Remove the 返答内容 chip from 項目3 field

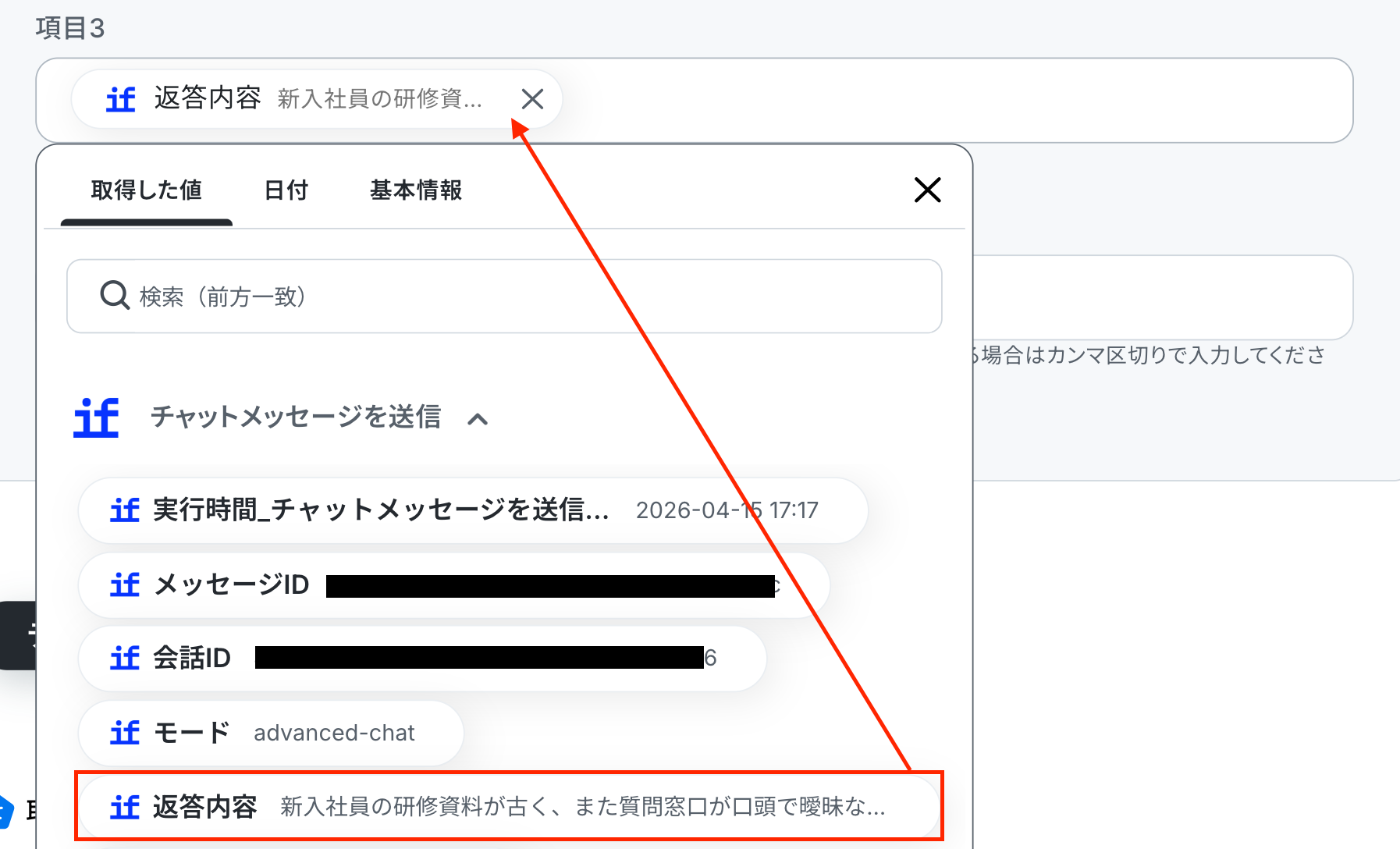pyautogui.click(x=532, y=99)
